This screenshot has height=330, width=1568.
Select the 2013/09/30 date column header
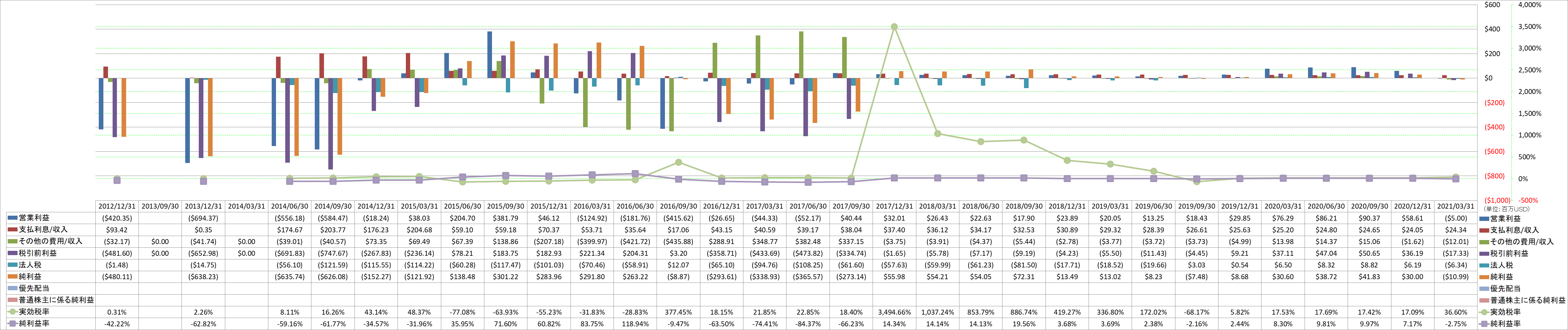click(160, 206)
